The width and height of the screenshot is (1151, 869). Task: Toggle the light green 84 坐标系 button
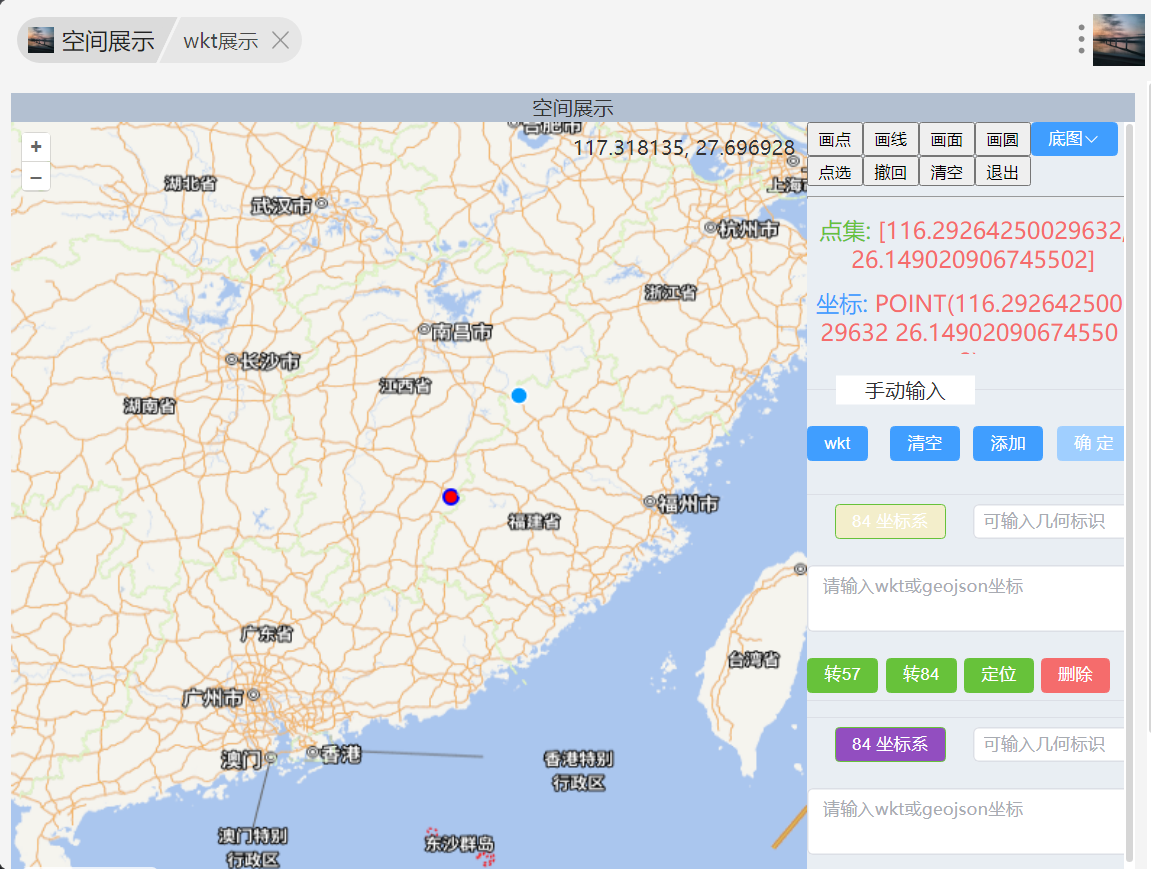[890, 521]
